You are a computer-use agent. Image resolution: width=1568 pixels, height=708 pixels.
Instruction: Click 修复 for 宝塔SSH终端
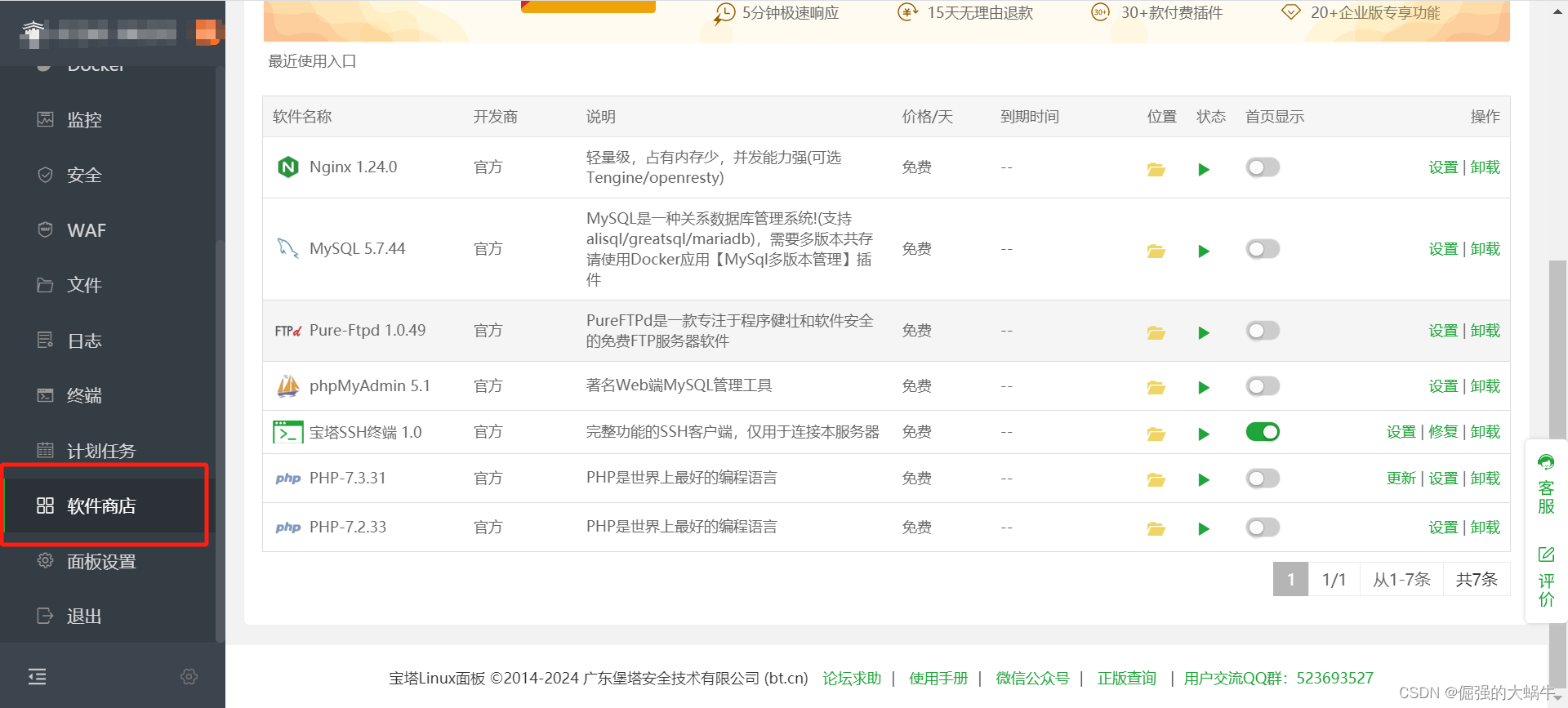(x=1443, y=432)
